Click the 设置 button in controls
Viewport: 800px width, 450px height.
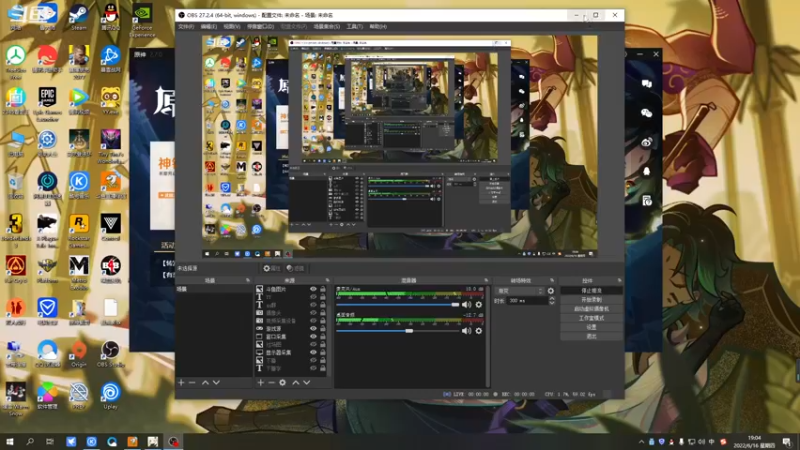(x=591, y=327)
